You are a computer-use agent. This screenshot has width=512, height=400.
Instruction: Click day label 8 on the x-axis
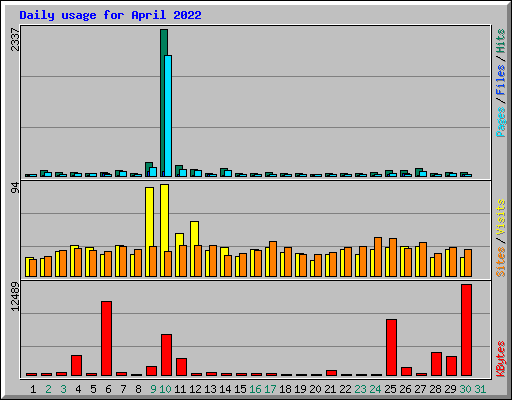138,389
